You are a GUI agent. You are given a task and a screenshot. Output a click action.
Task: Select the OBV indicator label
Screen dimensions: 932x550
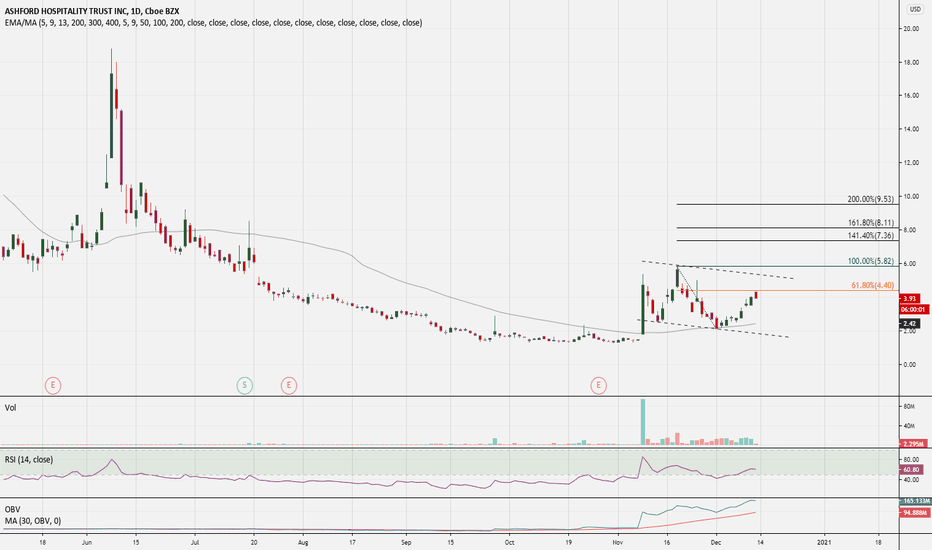click(12, 510)
